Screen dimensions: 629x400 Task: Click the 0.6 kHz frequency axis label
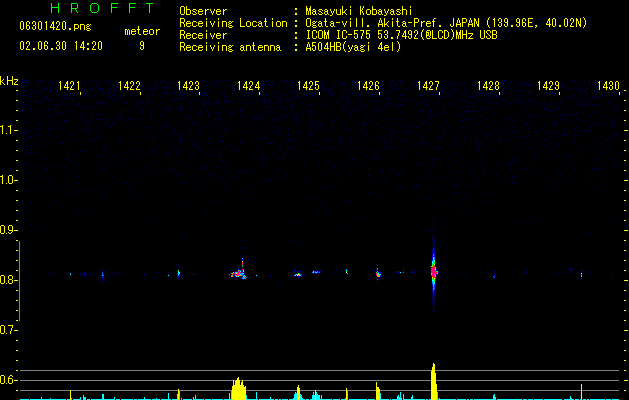tap(9, 380)
